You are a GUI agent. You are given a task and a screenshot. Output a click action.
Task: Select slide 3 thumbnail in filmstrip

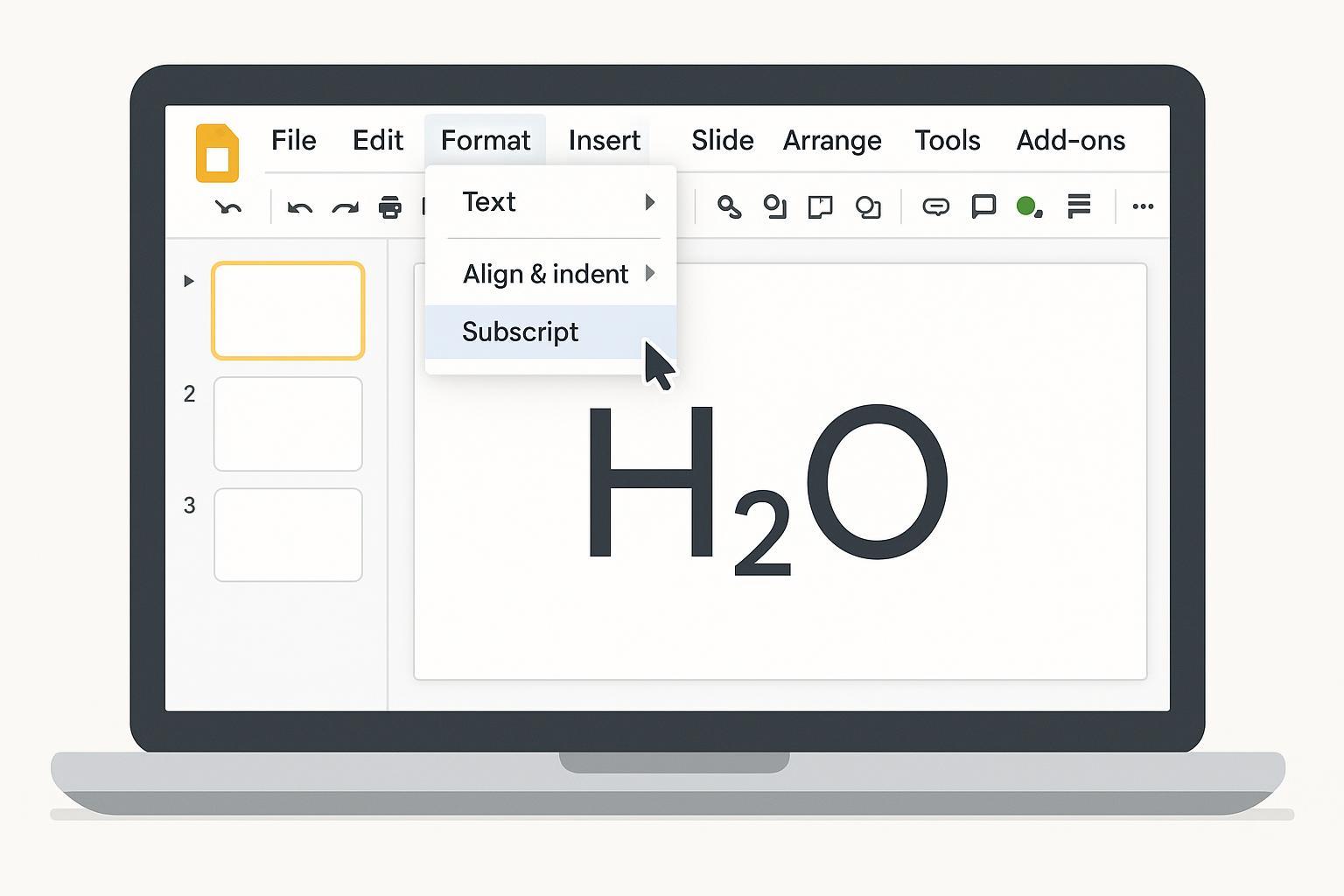tap(288, 535)
